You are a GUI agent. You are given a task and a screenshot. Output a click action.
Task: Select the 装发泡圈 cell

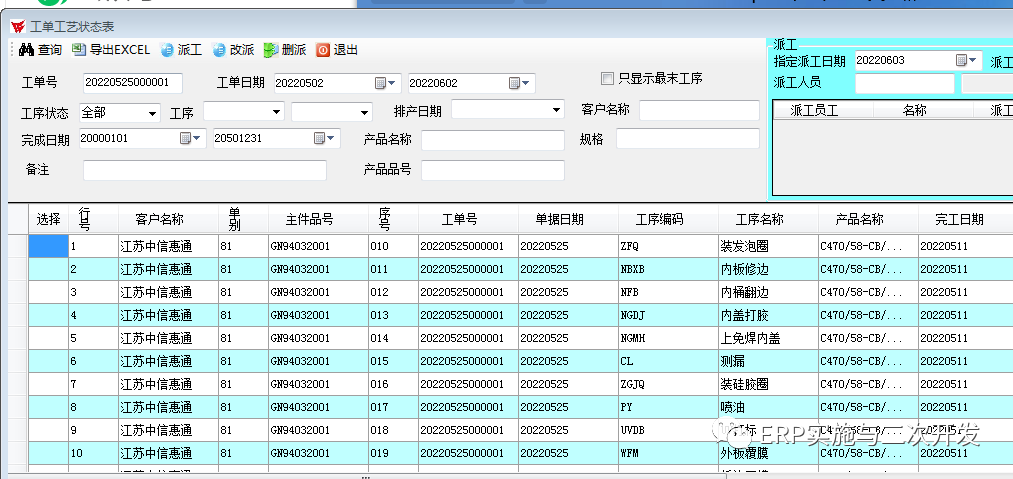768,246
